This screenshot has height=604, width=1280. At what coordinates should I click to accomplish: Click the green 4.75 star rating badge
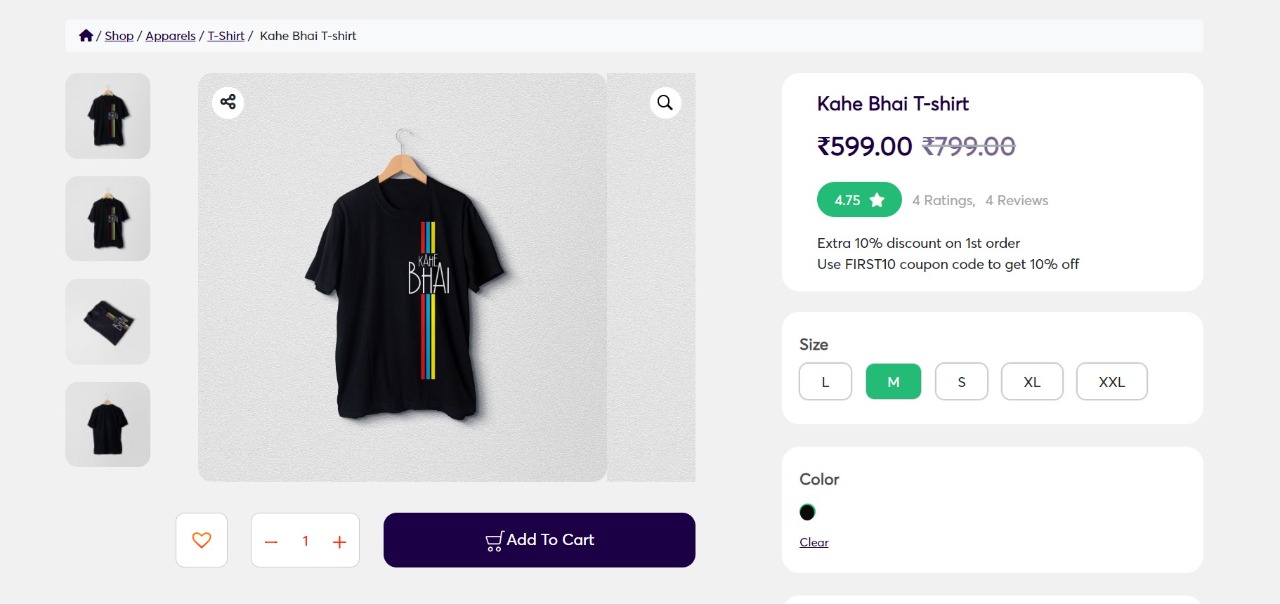click(x=859, y=200)
